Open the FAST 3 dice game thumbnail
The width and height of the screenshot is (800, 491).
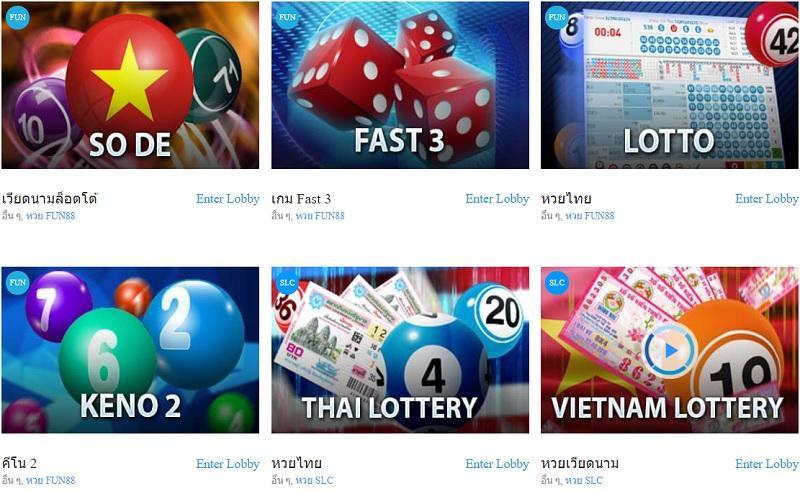[x=400, y=85]
